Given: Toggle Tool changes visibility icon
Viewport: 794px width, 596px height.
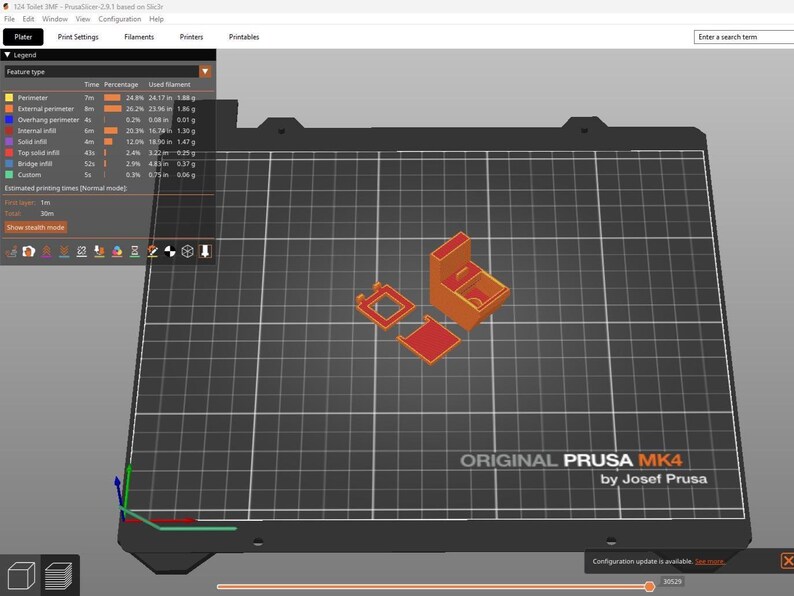Looking at the screenshot, I should (x=99, y=251).
